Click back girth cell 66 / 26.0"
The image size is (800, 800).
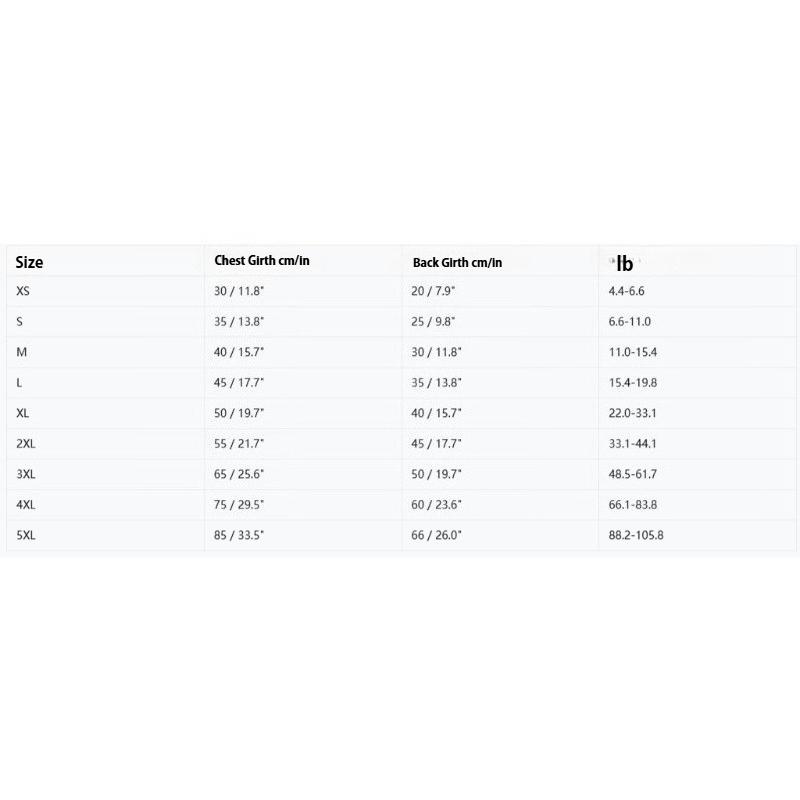click(439, 535)
